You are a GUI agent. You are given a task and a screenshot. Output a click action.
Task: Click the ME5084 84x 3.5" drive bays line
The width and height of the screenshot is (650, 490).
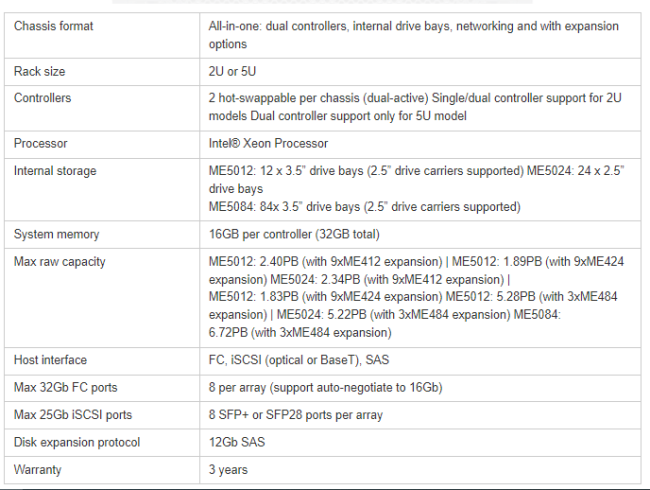coord(364,207)
